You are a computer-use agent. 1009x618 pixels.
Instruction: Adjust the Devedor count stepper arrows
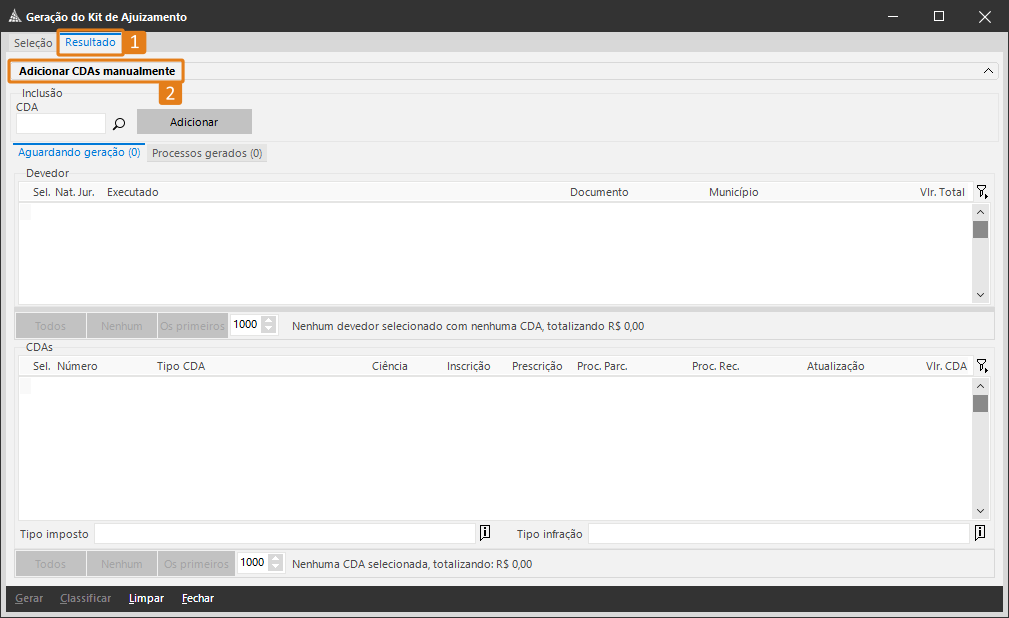click(269, 325)
